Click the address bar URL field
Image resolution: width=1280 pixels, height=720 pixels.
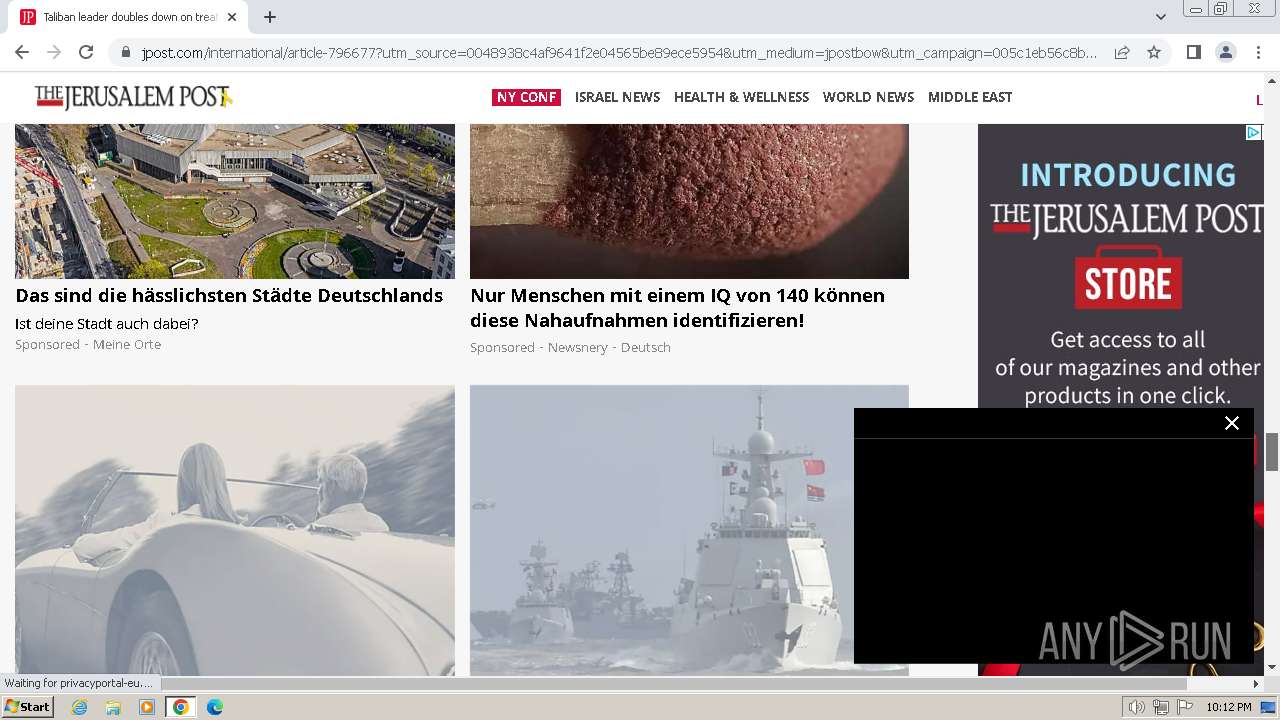pos(618,52)
